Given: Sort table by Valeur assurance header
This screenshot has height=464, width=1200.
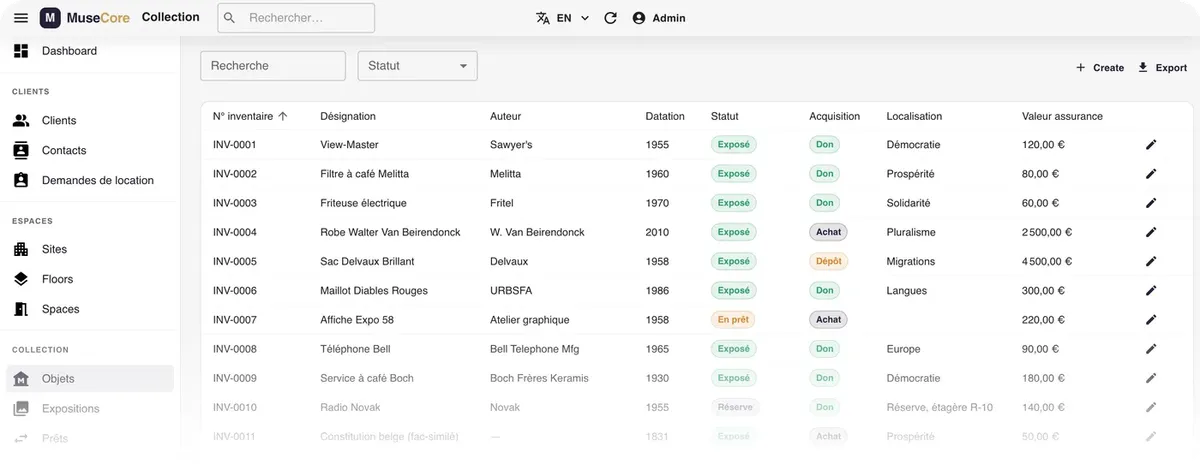Looking at the screenshot, I should (x=1062, y=116).
